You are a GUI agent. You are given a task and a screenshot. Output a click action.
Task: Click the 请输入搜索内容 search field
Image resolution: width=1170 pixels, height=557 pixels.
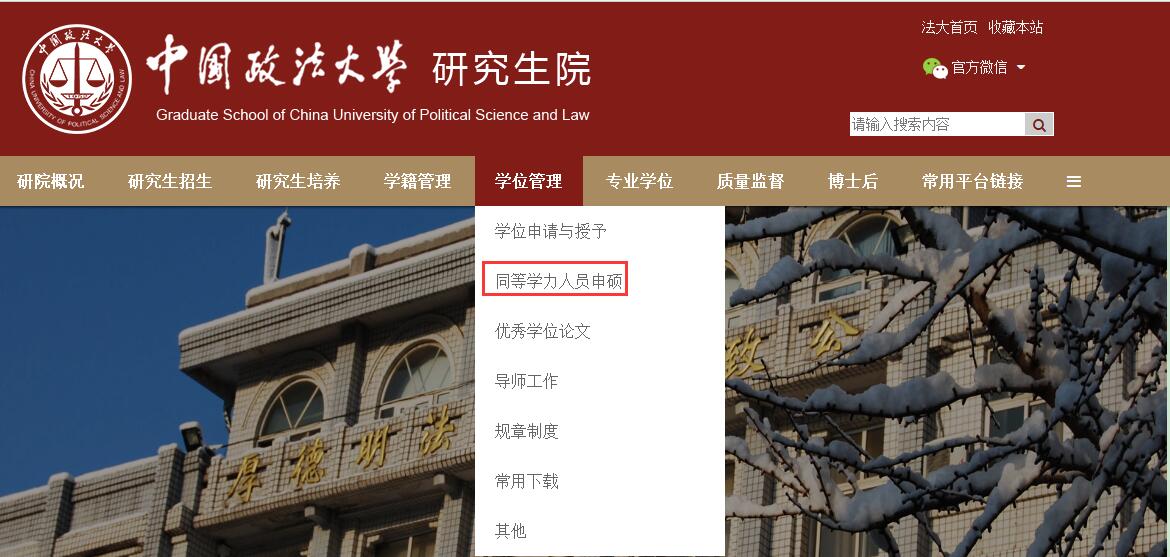coord(936,125)
